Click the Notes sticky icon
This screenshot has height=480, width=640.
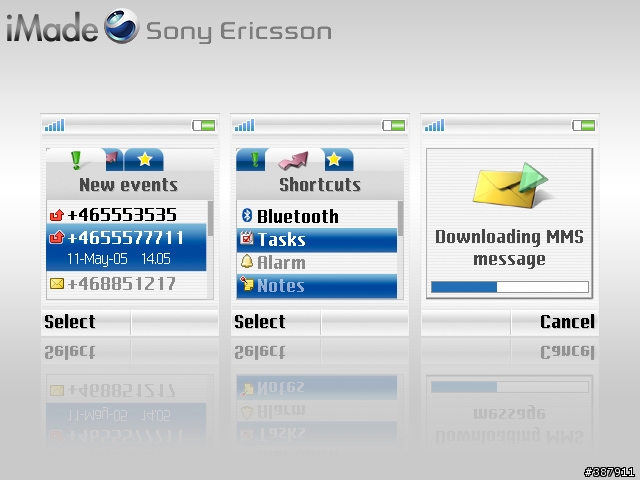247,284
